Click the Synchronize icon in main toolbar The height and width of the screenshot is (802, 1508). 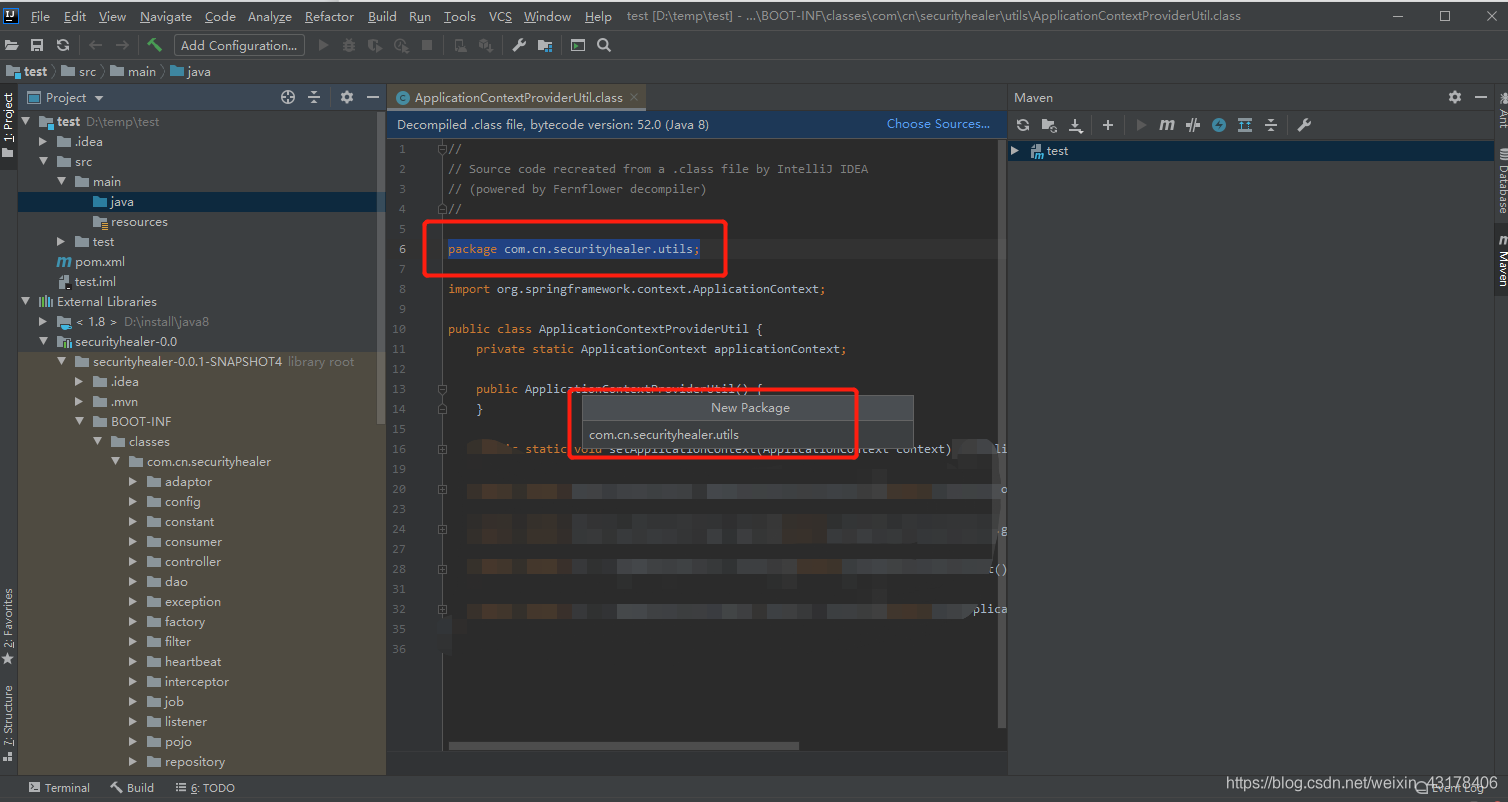(x=63, y=45)
